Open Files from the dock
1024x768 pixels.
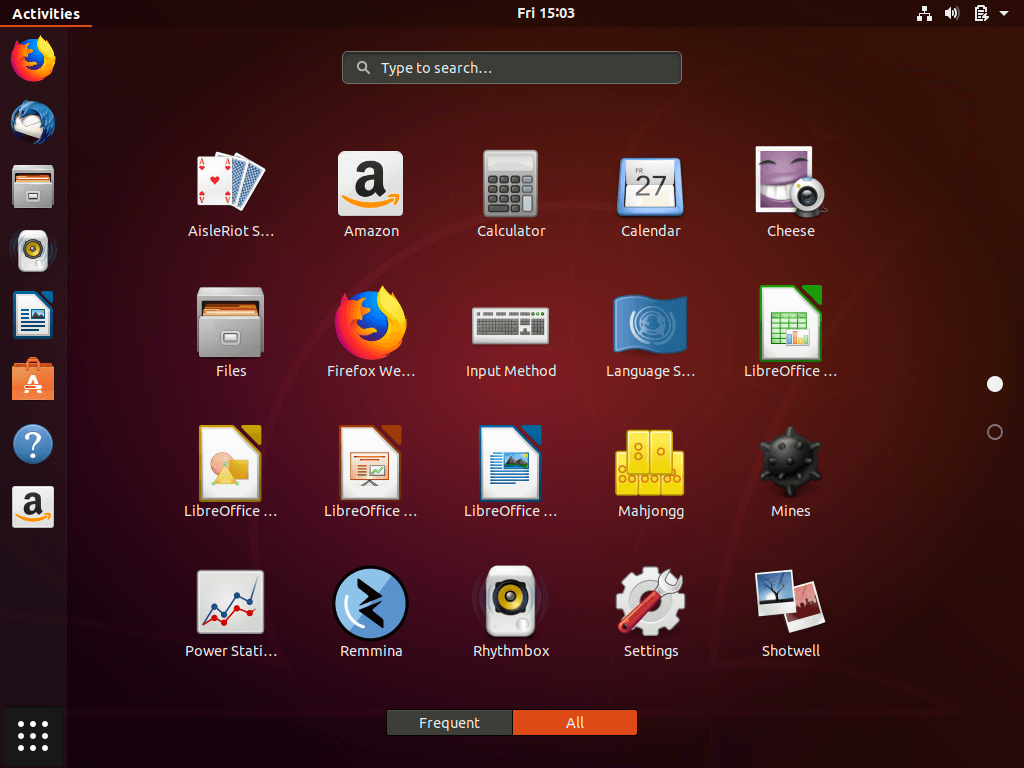click(33, 186)
